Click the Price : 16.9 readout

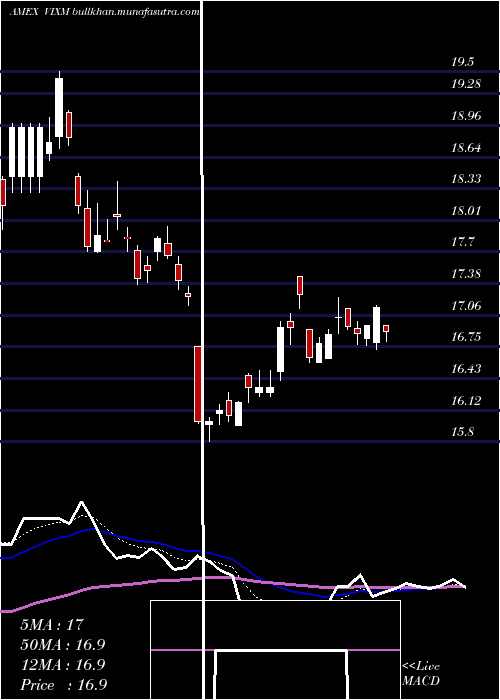pos(63,684)
